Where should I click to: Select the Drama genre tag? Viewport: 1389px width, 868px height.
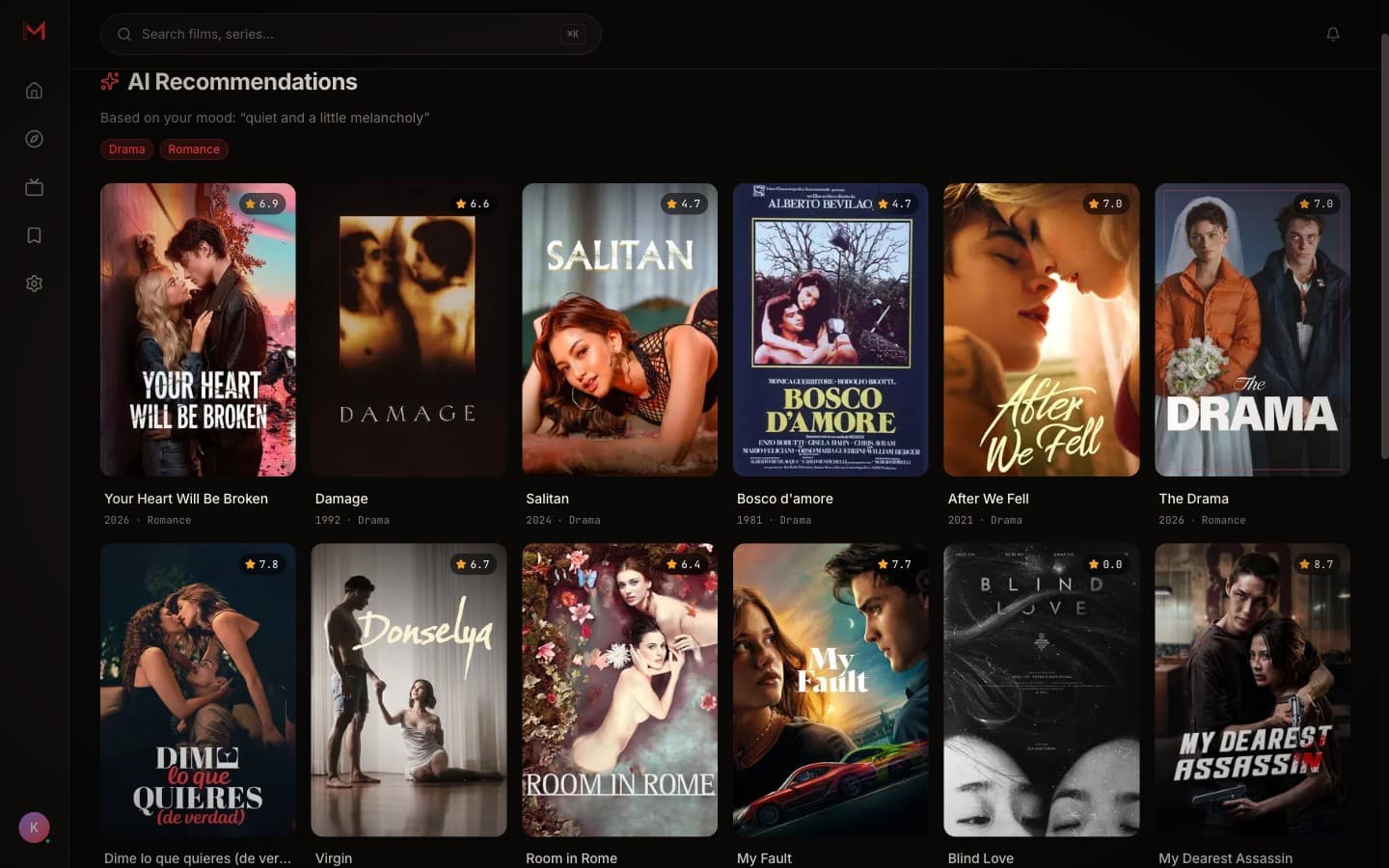[x=126, y=149]
